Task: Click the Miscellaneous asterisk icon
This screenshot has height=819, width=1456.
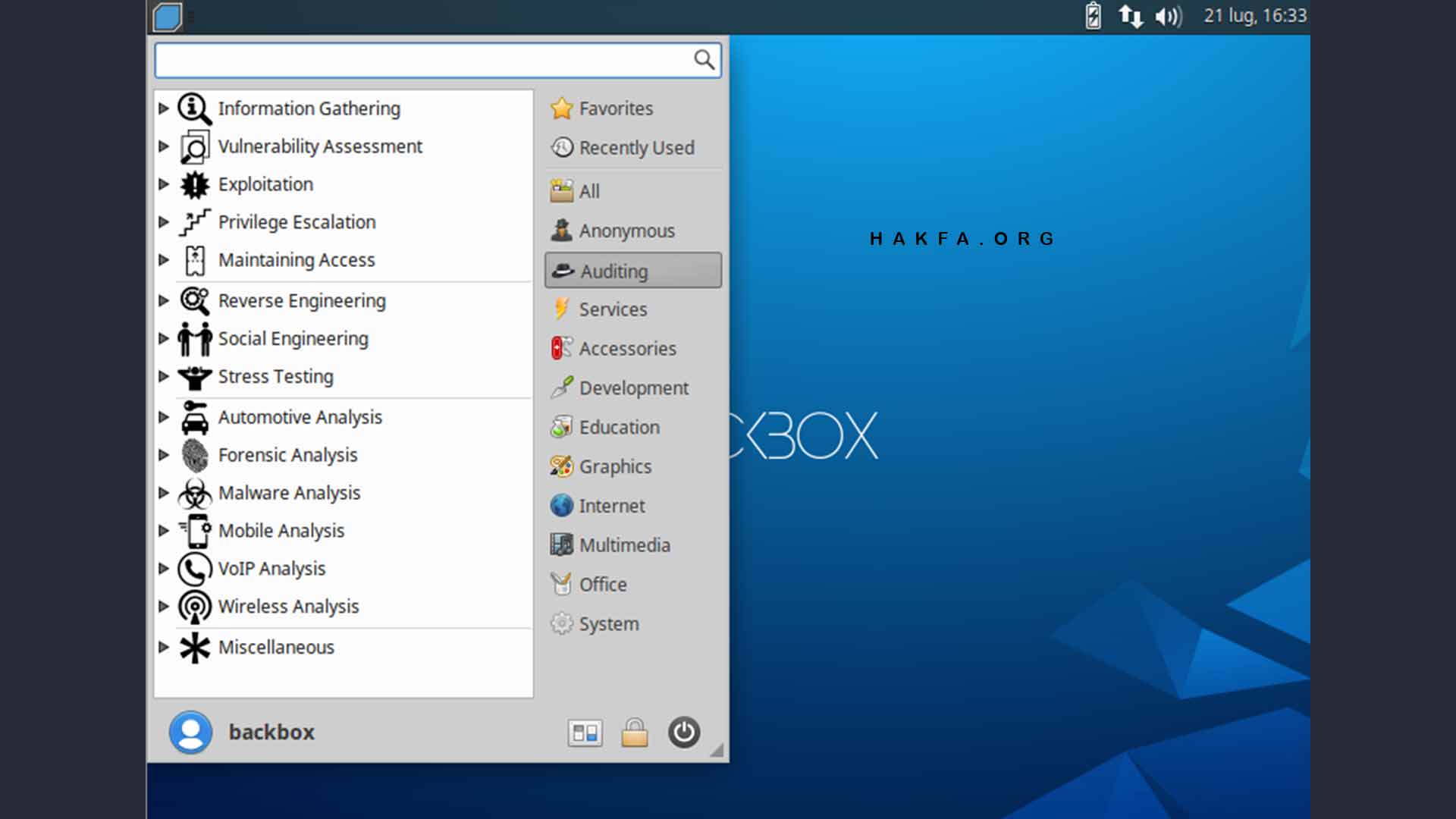Action: click(x=195, y=648)
